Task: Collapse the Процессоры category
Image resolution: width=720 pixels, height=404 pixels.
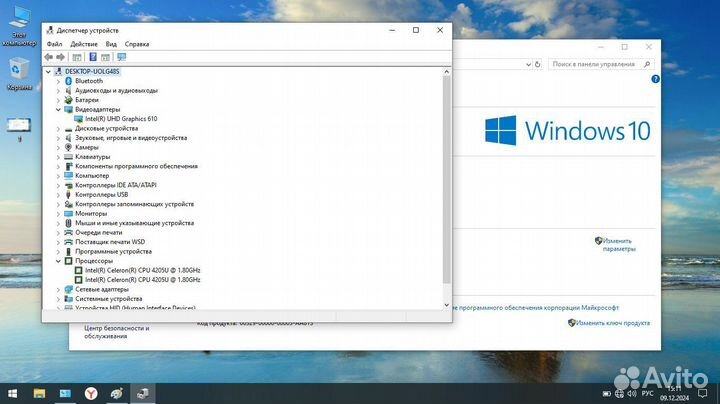Action: pos(58,261)
